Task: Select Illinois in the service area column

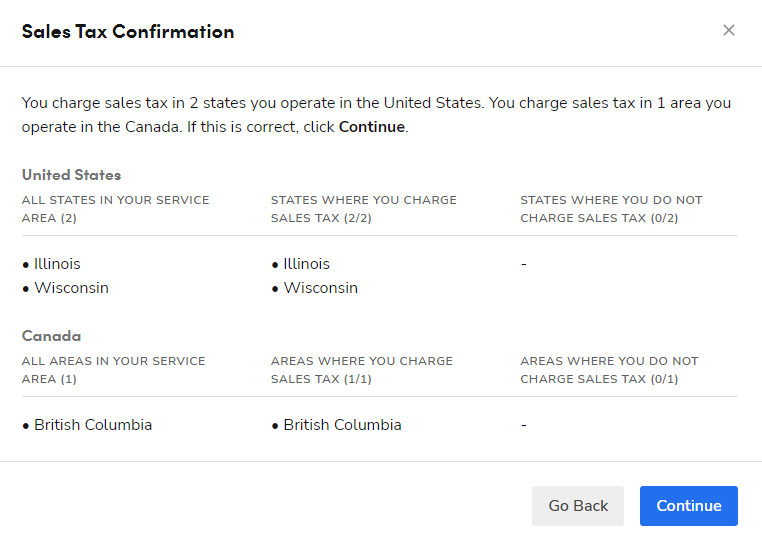Action: pos(57,264)
